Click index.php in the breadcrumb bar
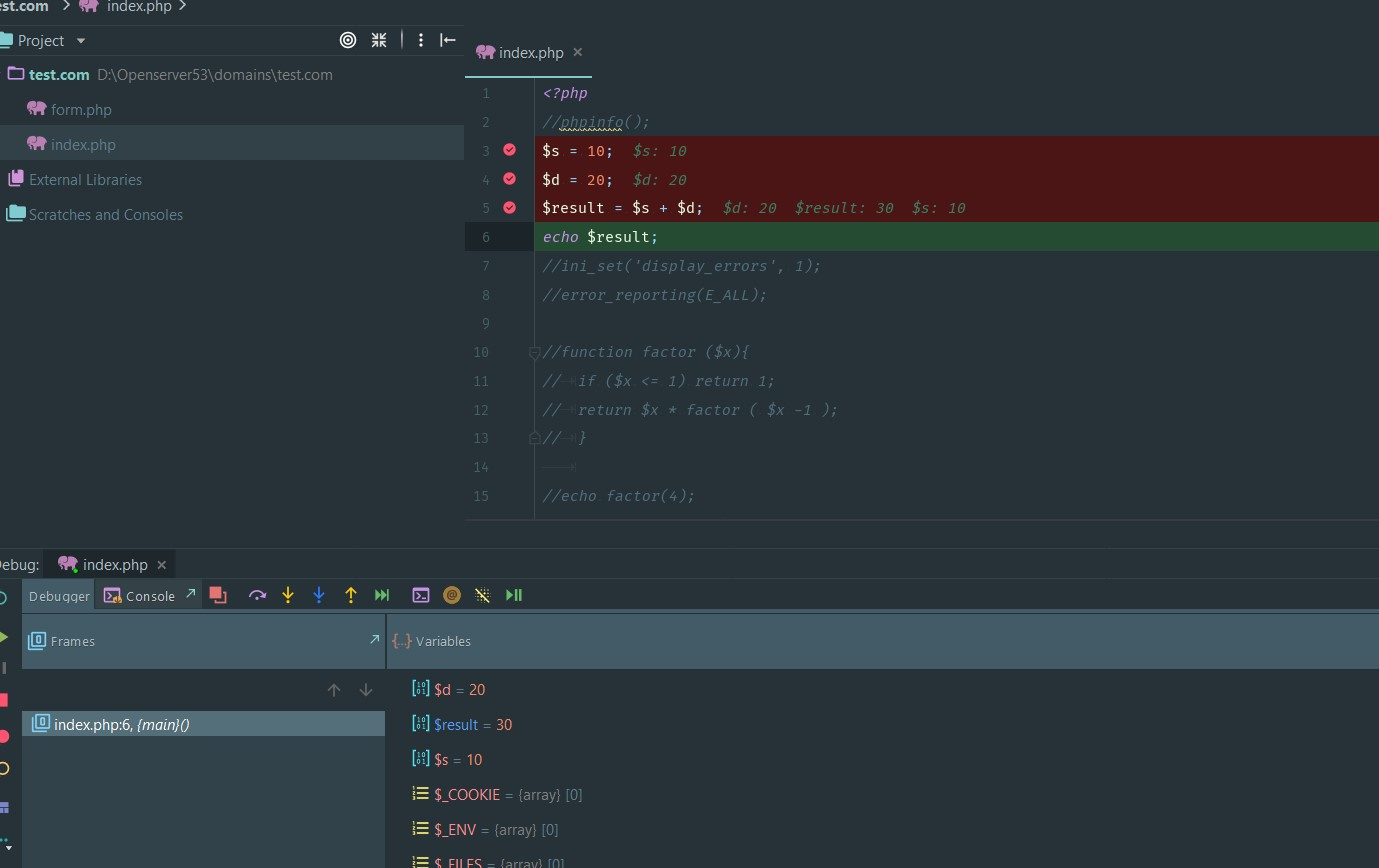 (139, 6)
